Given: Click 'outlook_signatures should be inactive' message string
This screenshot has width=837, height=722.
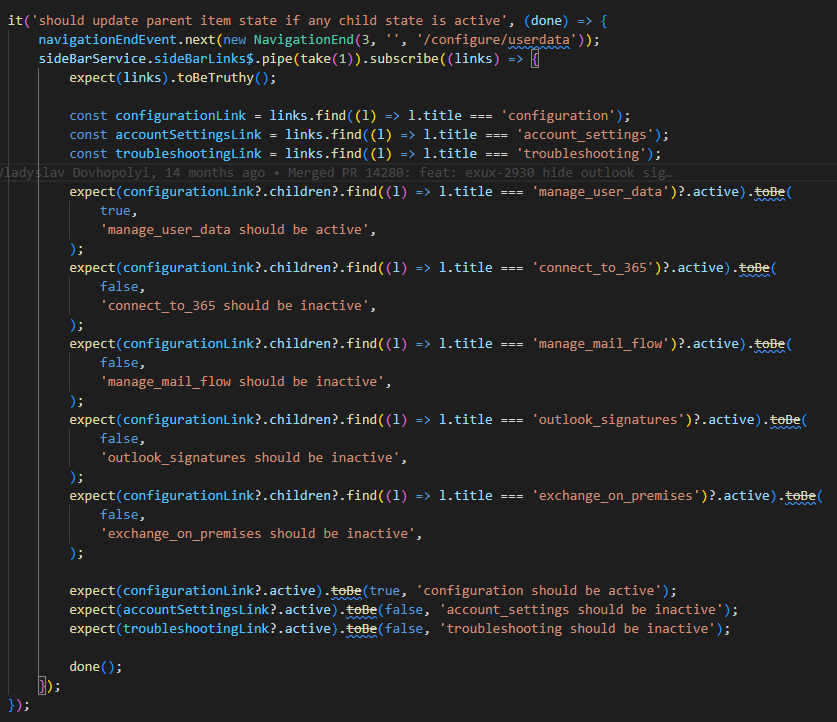Looking at the screenshot, I should [250, 458].
